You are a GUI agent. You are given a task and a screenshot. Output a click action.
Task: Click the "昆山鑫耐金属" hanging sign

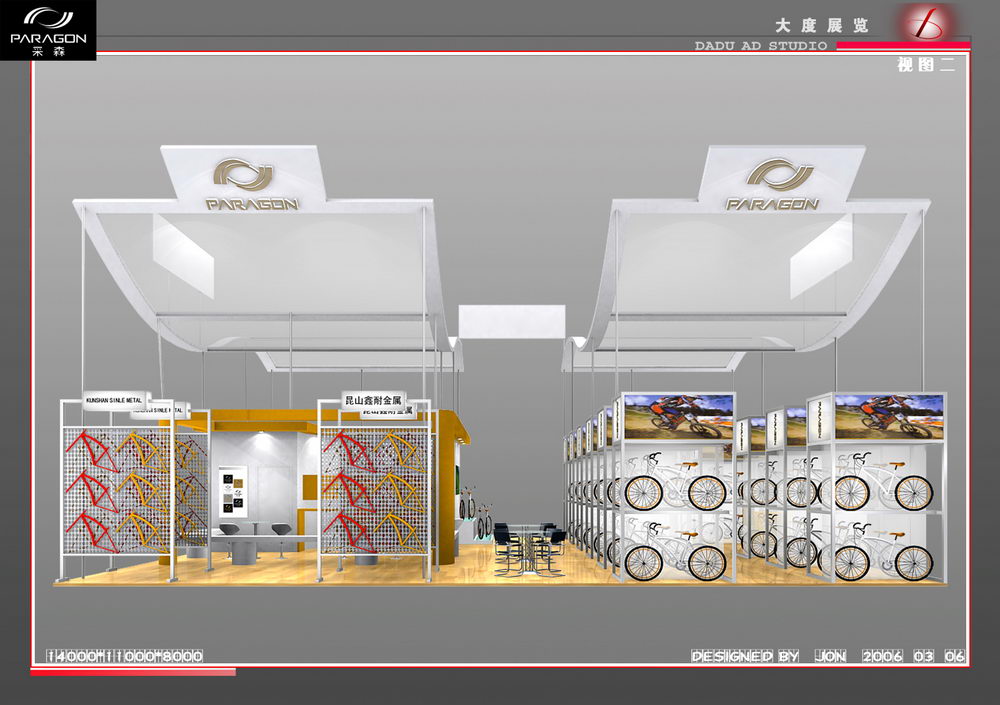coord(373,401)
